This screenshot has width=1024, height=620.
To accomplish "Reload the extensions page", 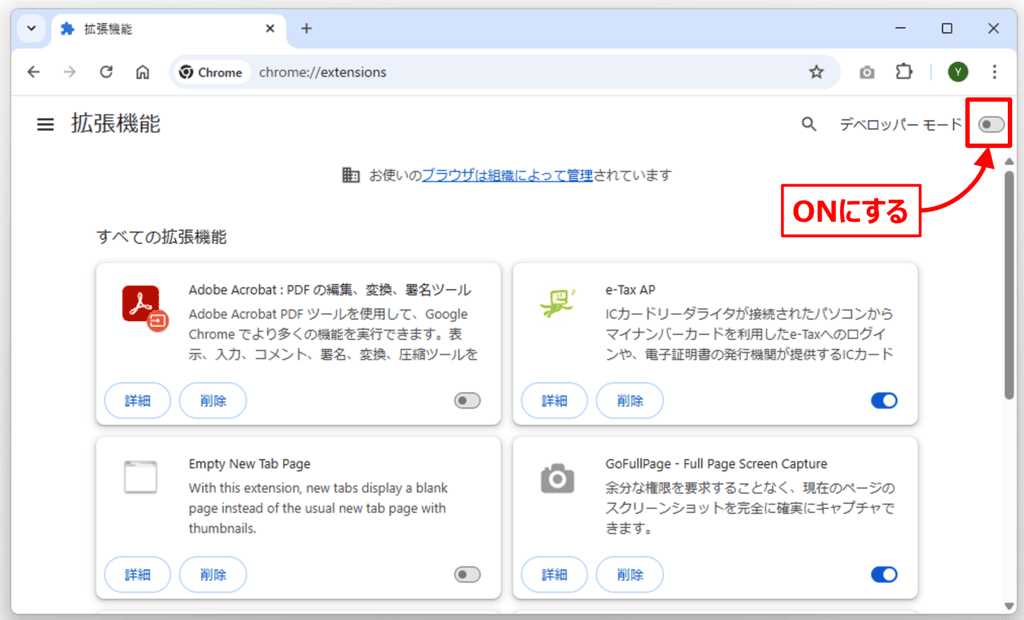I will 106,72.
